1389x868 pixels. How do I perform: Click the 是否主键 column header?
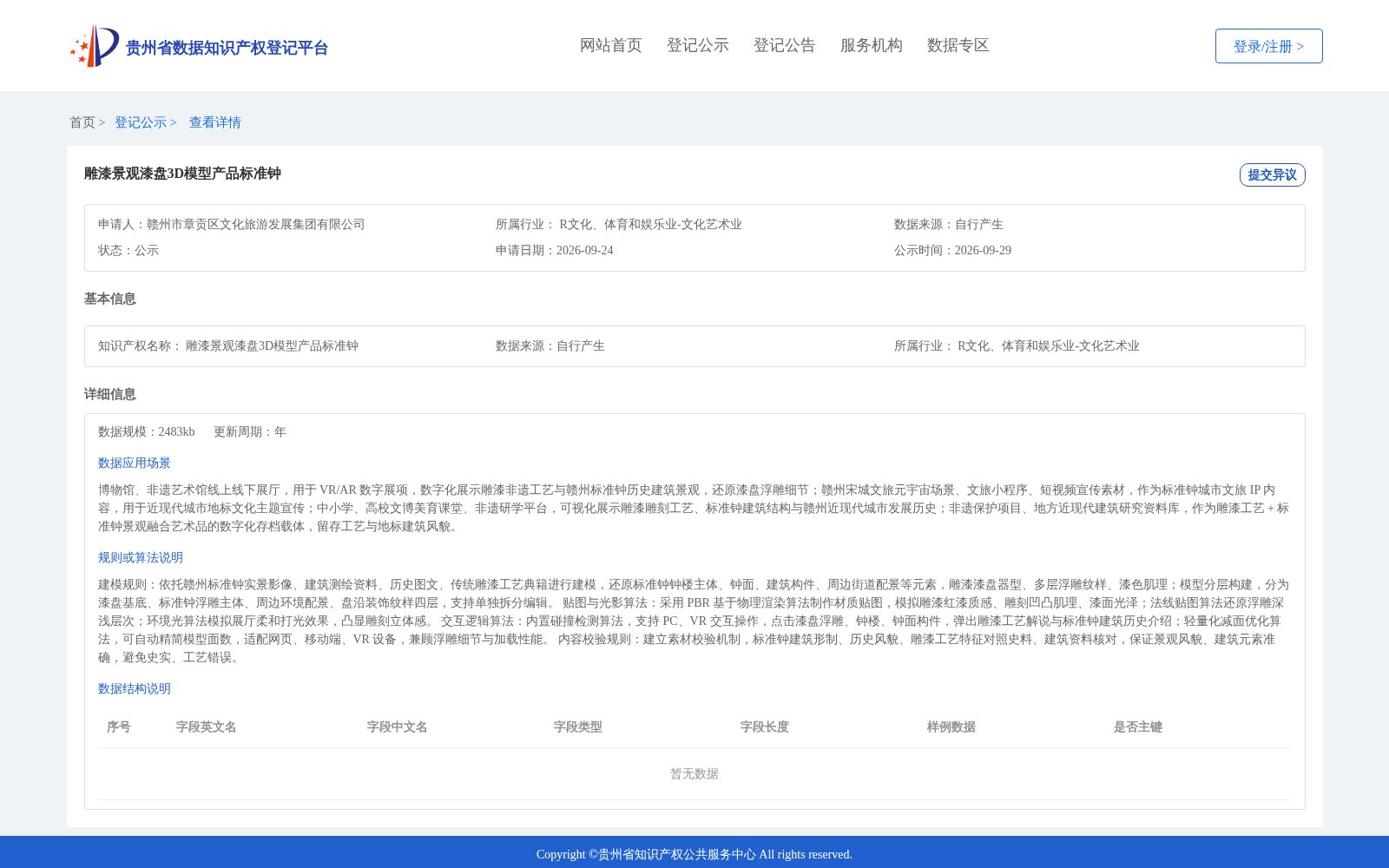click(x=1138, y=727)
